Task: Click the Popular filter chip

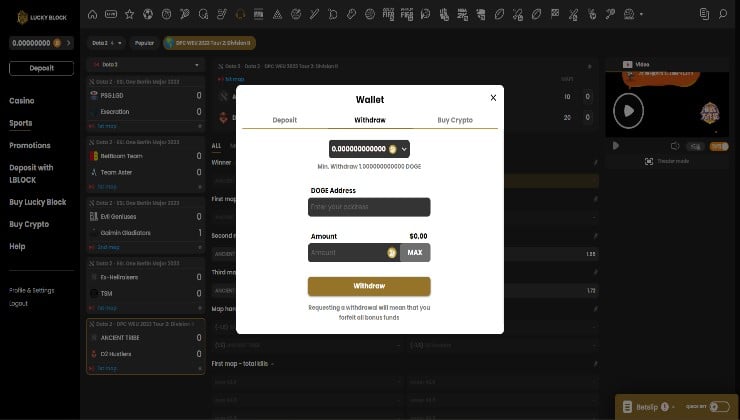Action: (x=144, y=43)
